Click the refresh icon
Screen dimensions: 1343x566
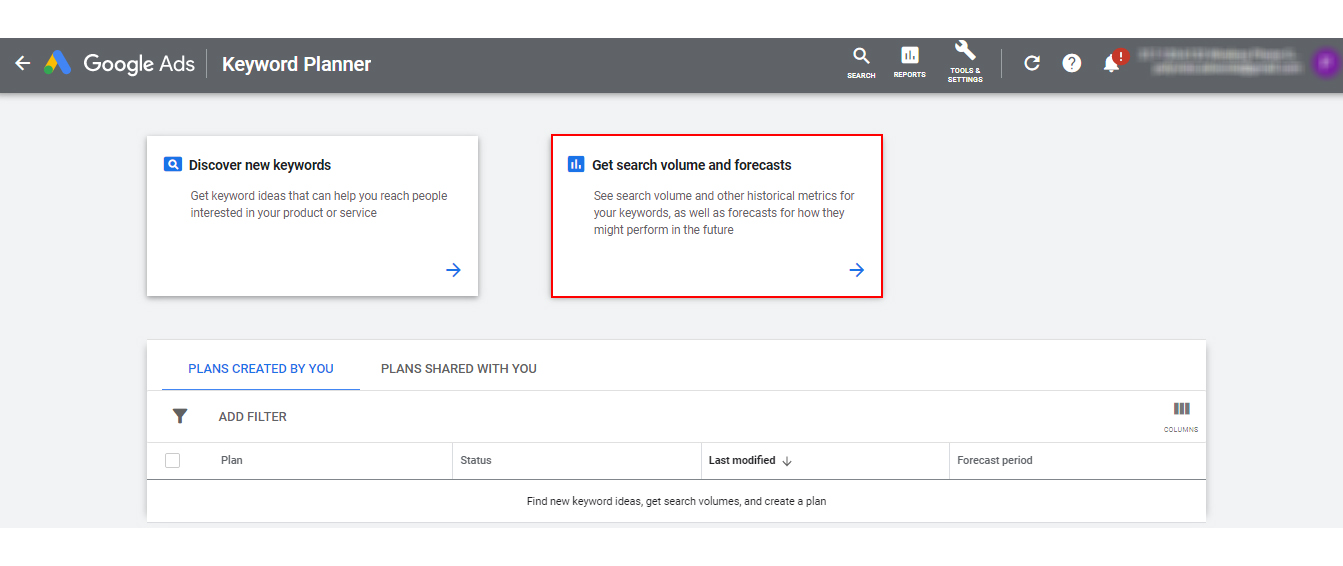(x=1032, y=63)
